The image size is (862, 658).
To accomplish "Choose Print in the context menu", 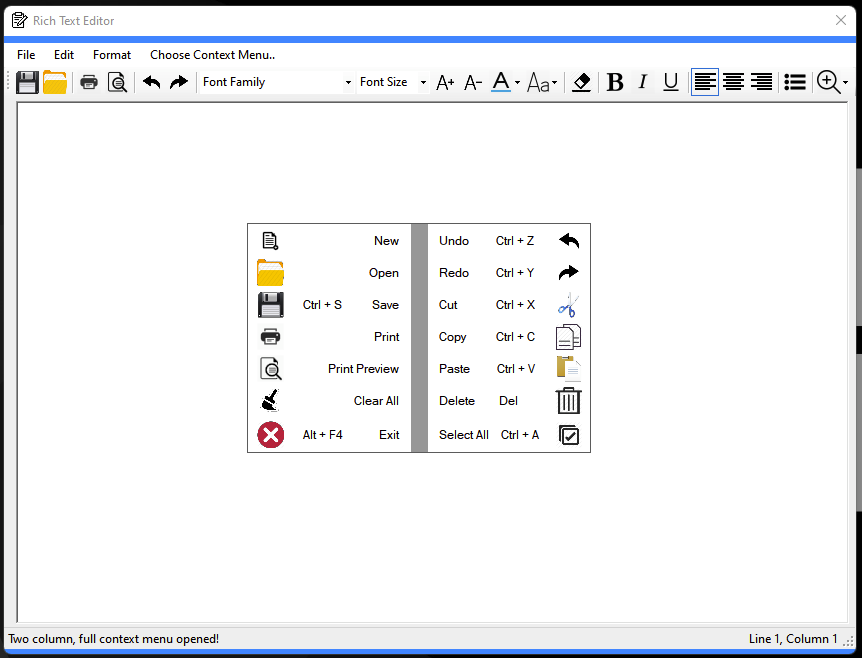I will (x=329, y=336).
